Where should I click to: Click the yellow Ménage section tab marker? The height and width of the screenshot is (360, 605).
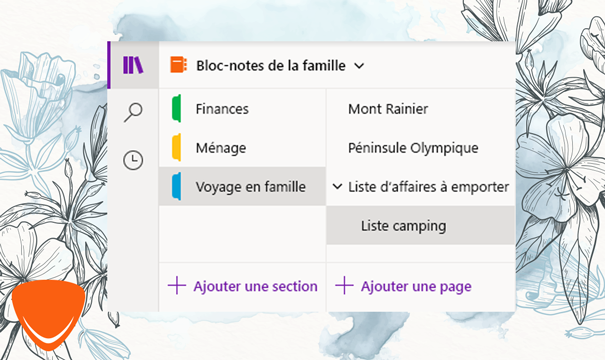176,147
